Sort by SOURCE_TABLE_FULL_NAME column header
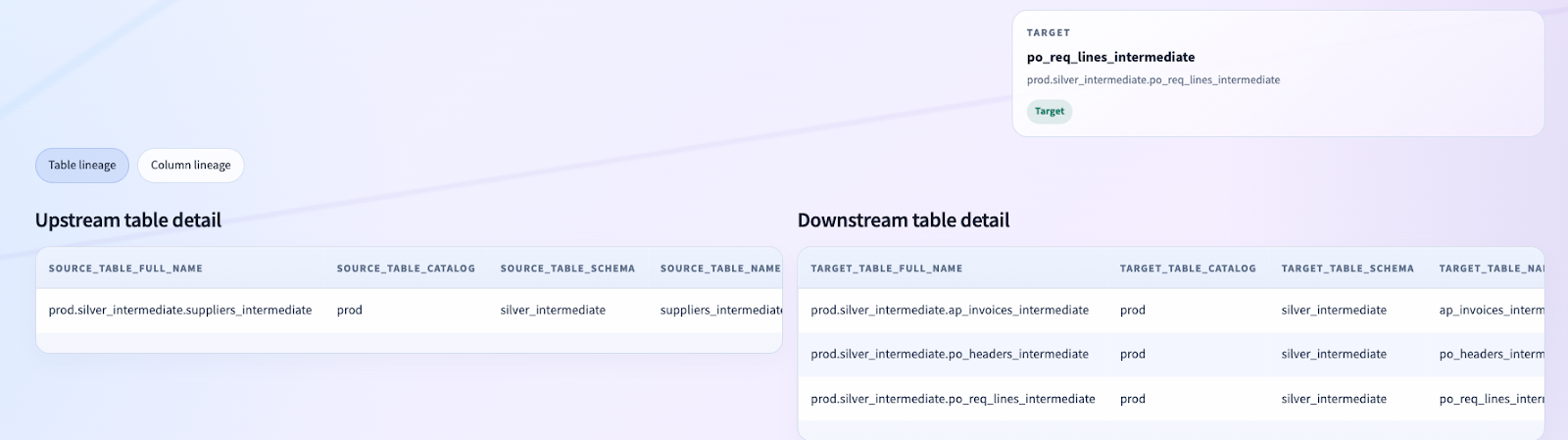Viewport: 1568px width, 440px height. point(125,269)
